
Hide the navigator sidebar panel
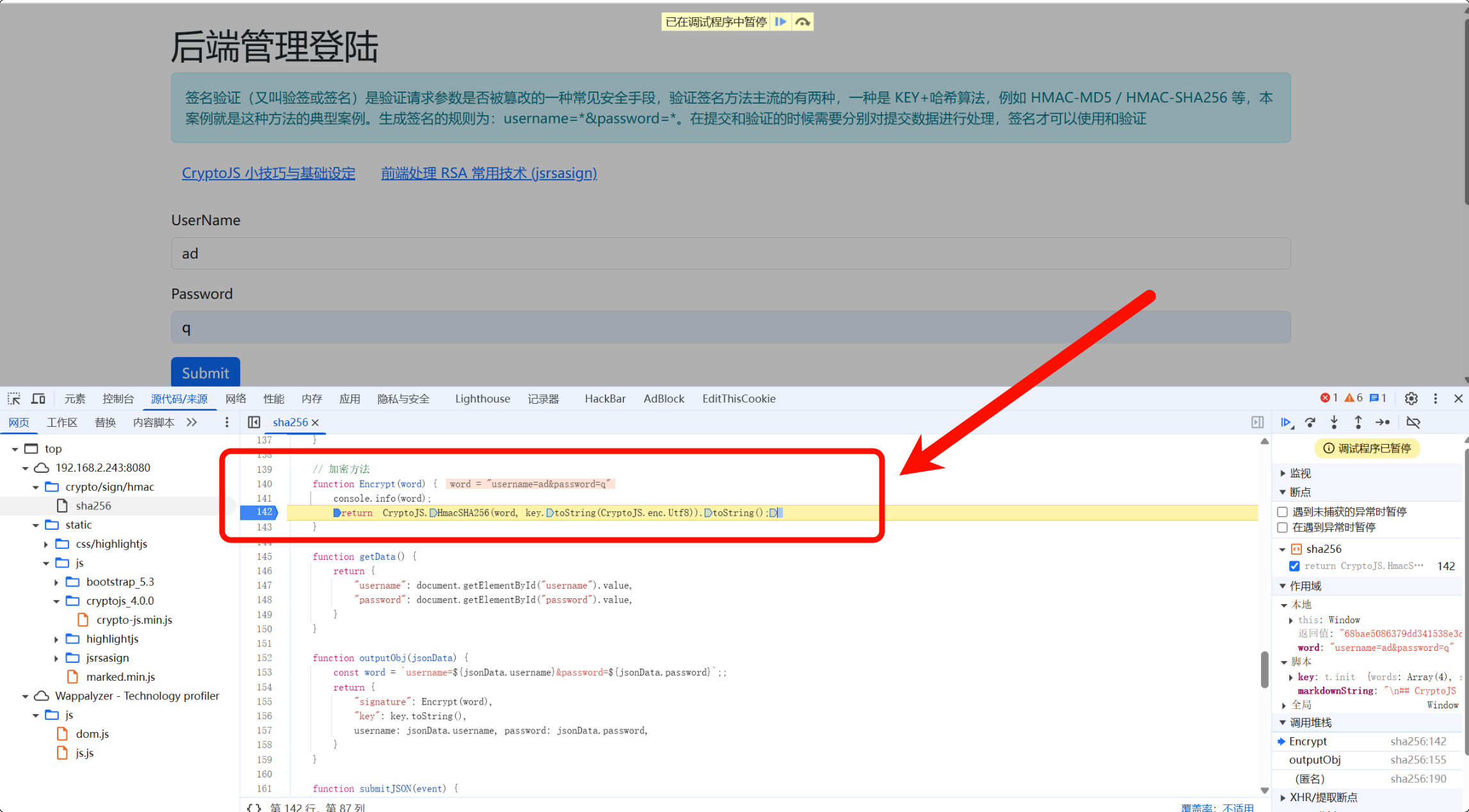pos(254,422)
